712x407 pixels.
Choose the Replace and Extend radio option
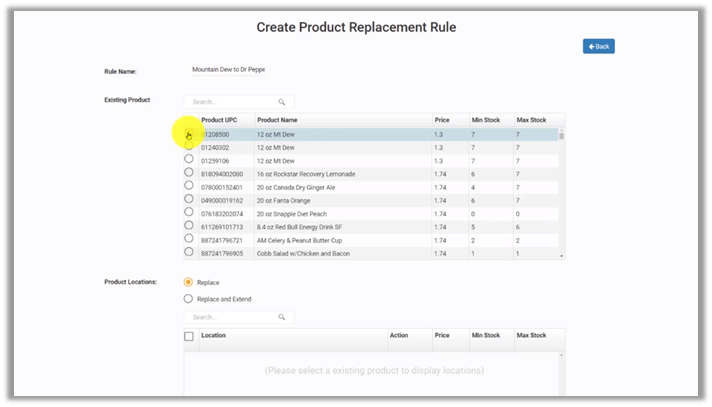tap(189, 298)
